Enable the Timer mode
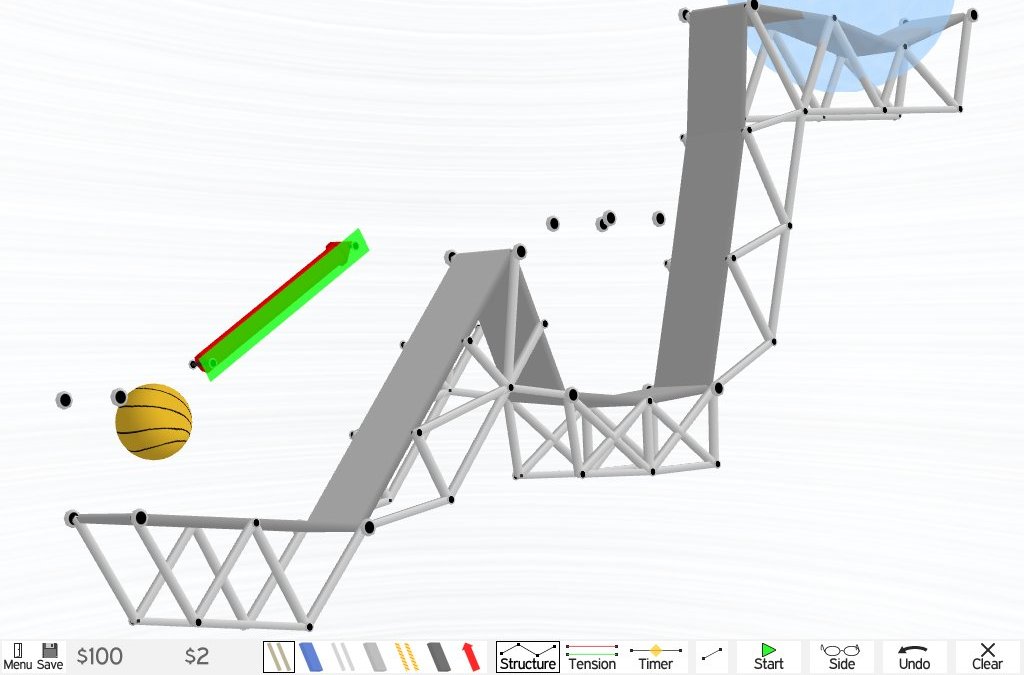The image size is (1024, 675). pyautogui.click(x=656, y=657)
